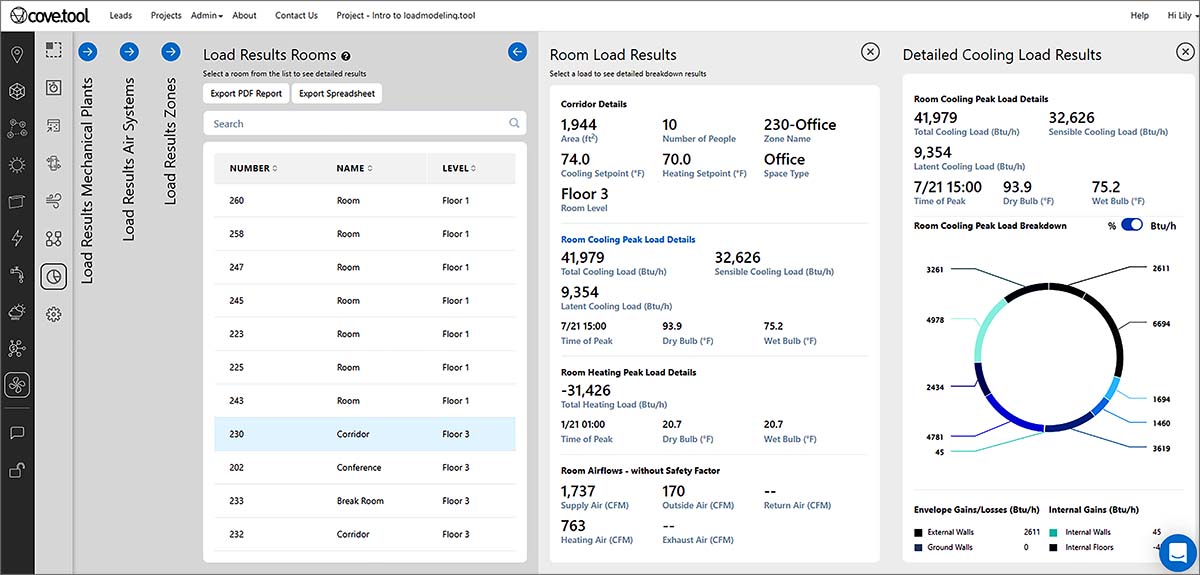Open the Projects menu item

pyautogui.click(x=166, y=16)
